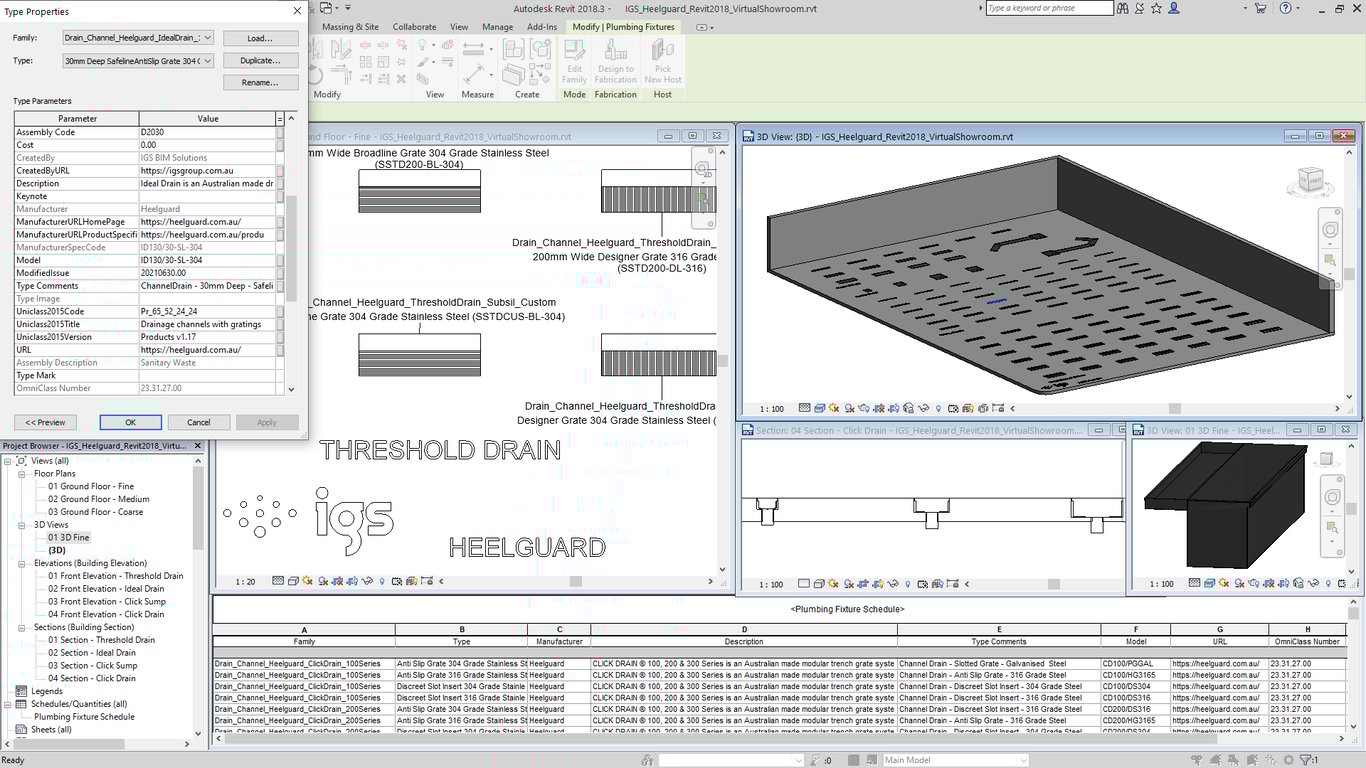Click the Design to Fabrication icon
1366x768 pixels.
[615, 52]
